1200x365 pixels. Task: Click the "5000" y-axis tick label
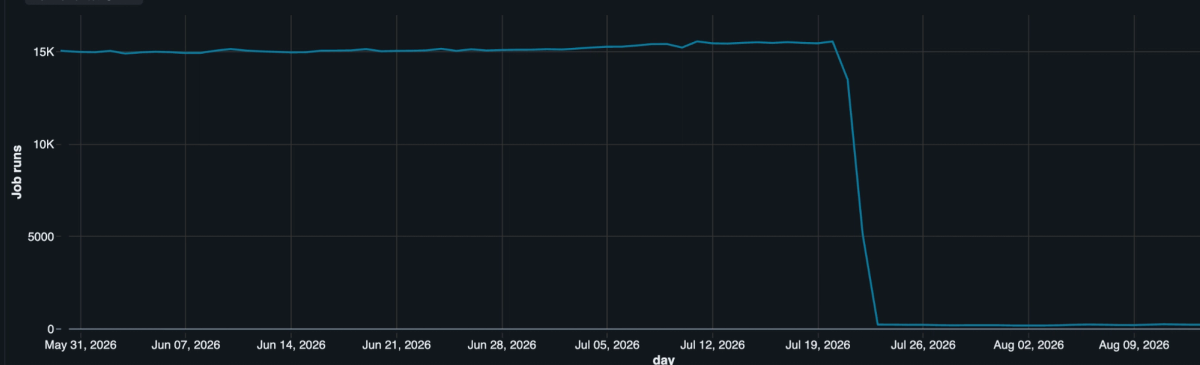click(x=40, y=237)
